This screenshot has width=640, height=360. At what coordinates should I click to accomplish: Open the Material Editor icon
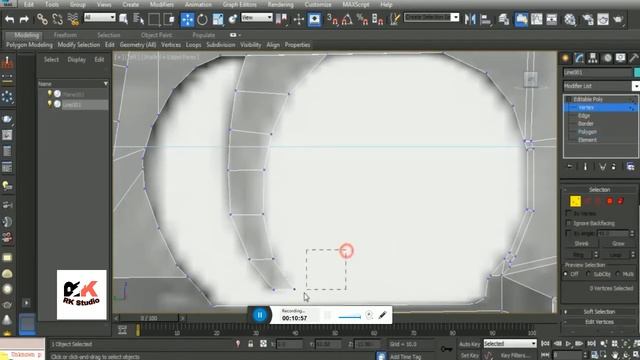coord(570,19)
